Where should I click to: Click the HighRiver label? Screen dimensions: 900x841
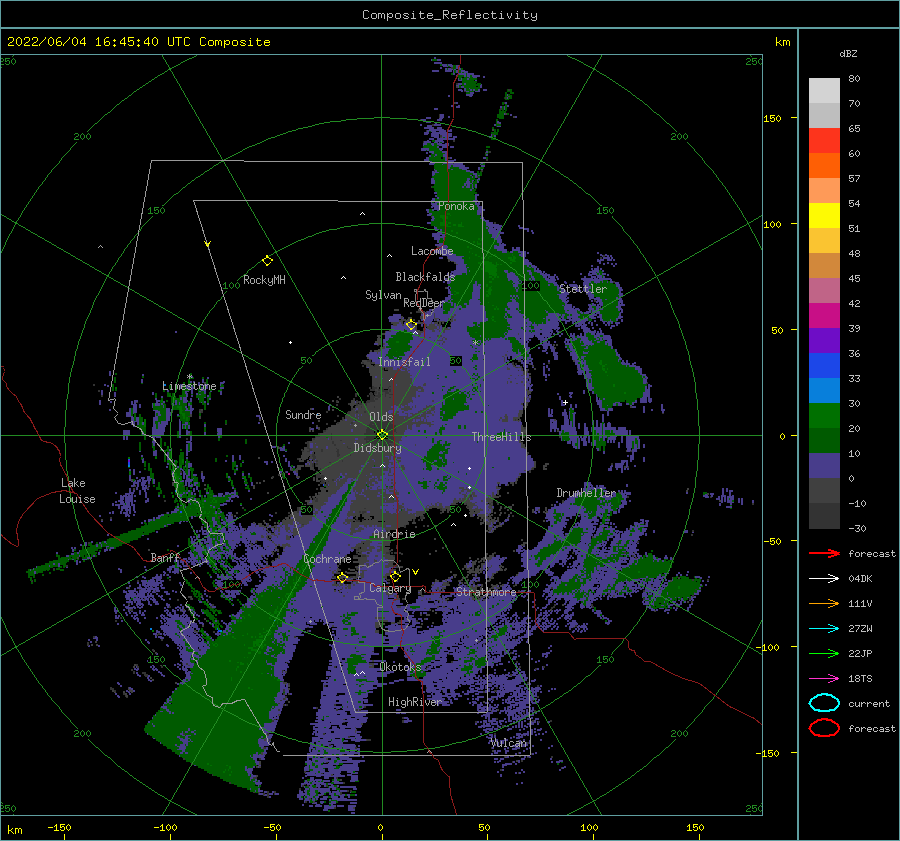(414, 702)
